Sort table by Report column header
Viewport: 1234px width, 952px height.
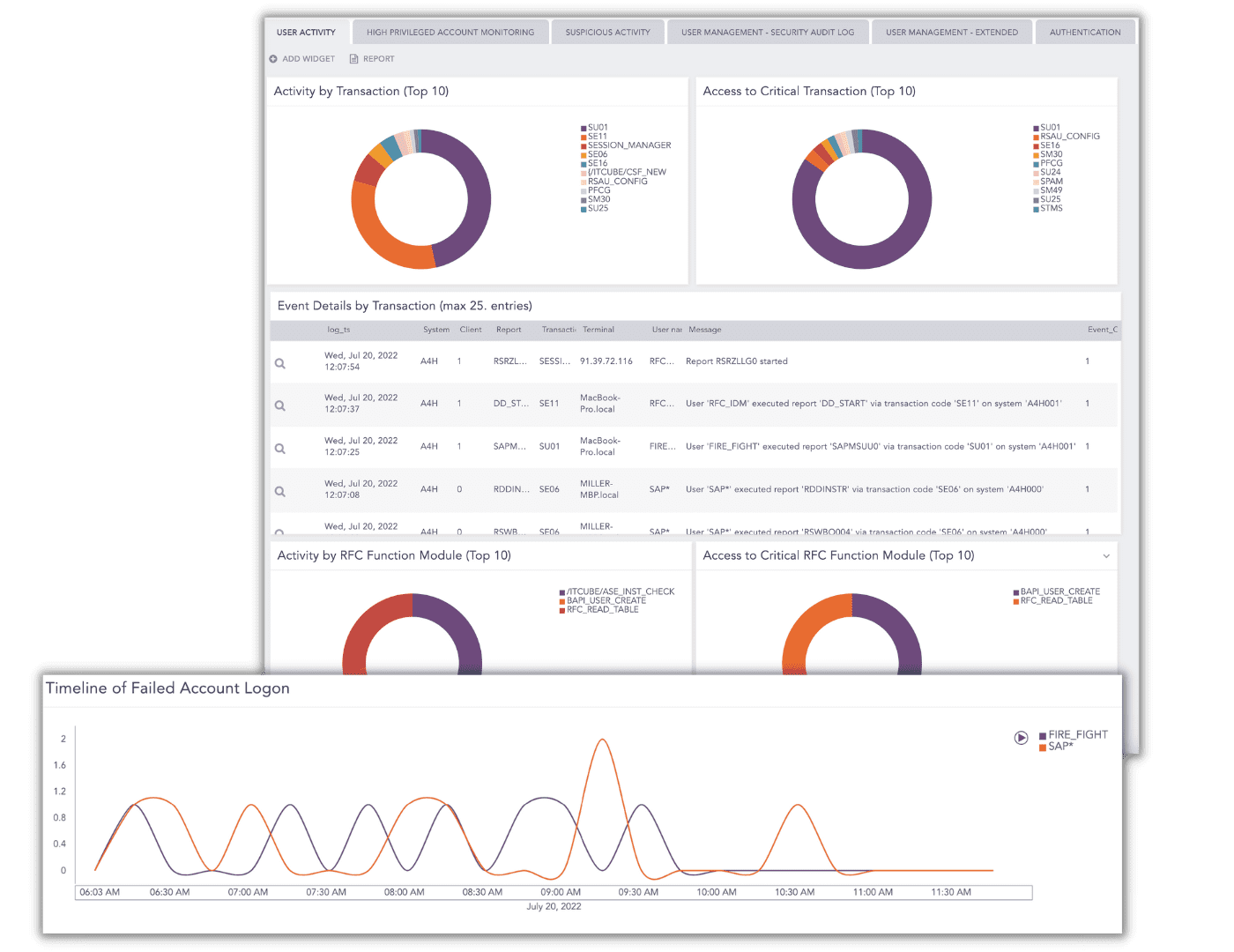click(509, 330)
